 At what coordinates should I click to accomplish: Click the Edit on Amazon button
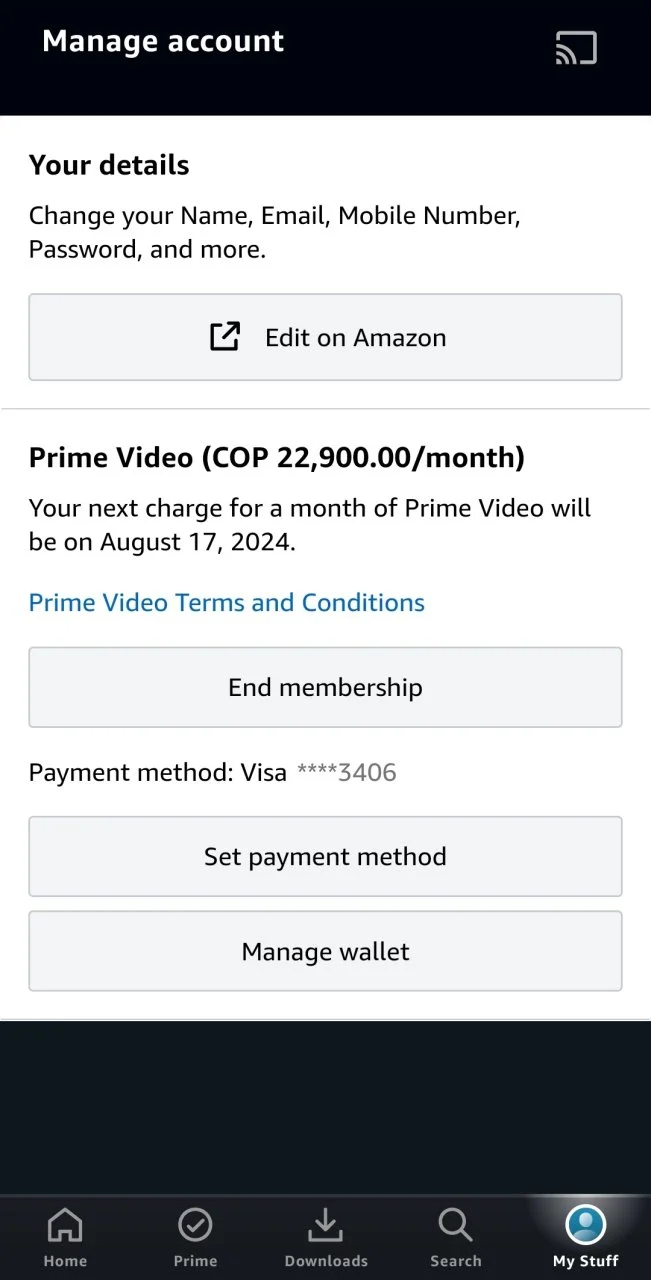click(x=325, y=337)
